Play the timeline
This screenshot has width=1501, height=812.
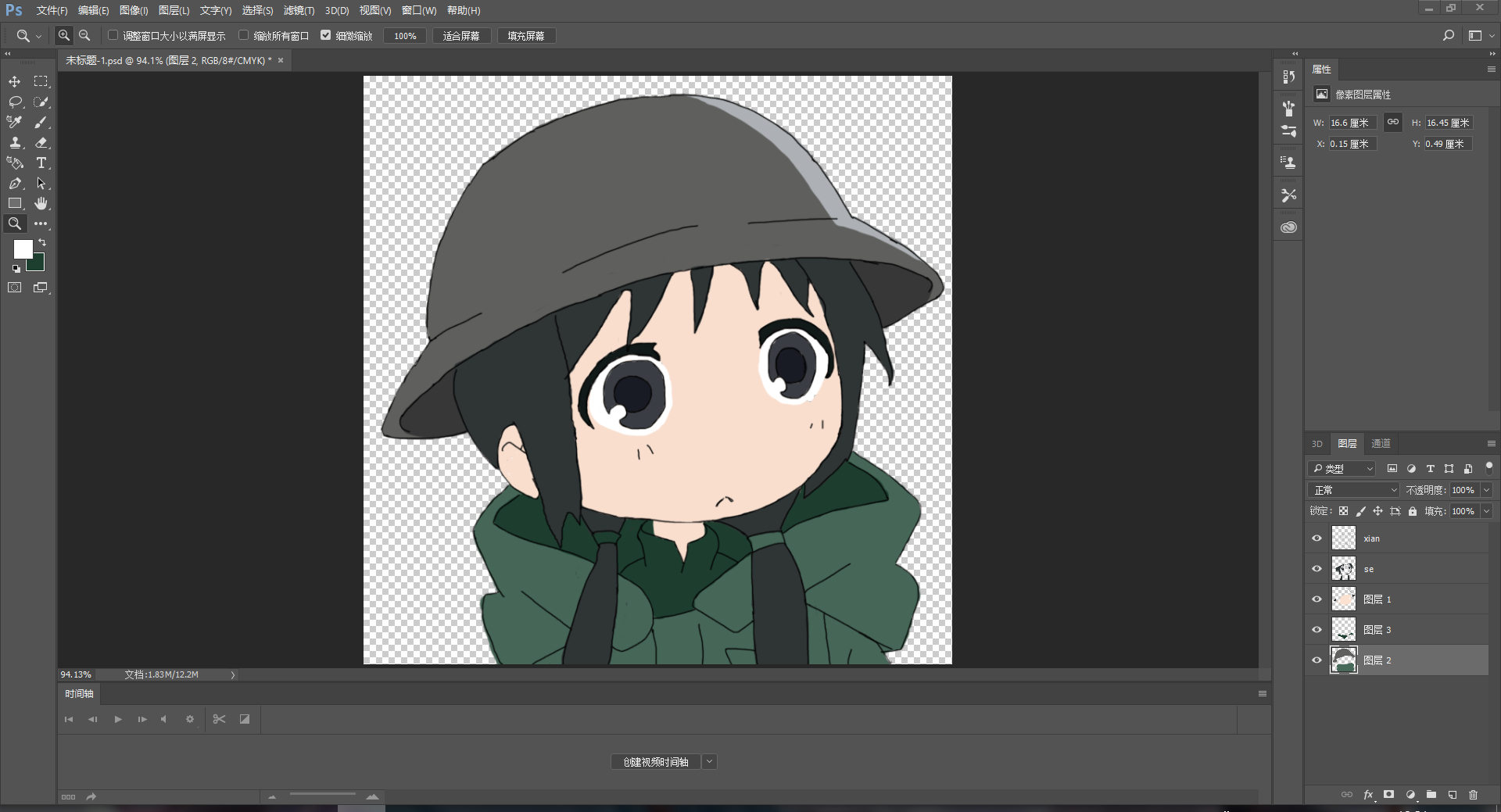(x=118, y=719)
